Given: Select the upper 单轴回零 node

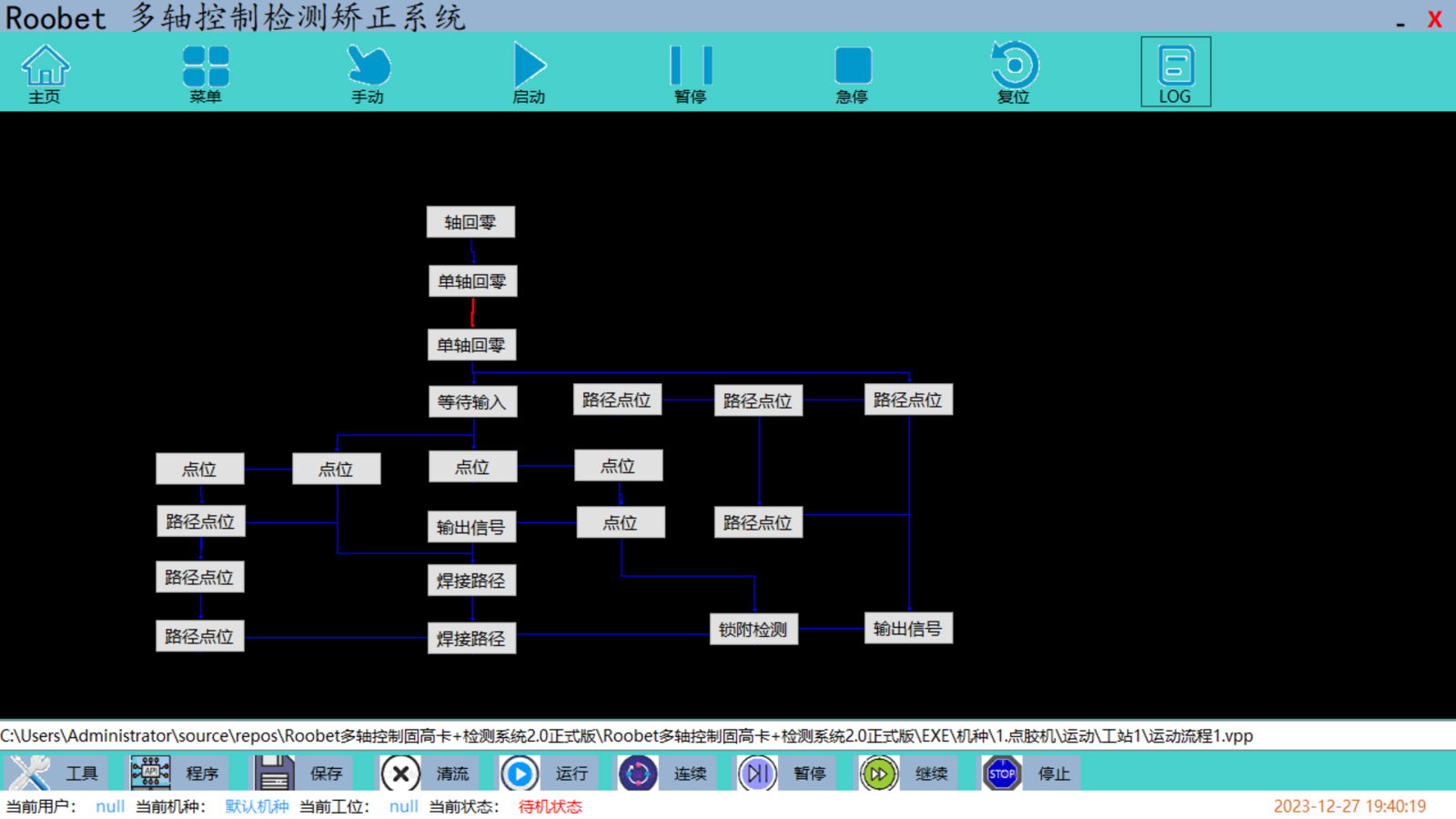Looking at the screenshot, I should click(x=472, y=281).
